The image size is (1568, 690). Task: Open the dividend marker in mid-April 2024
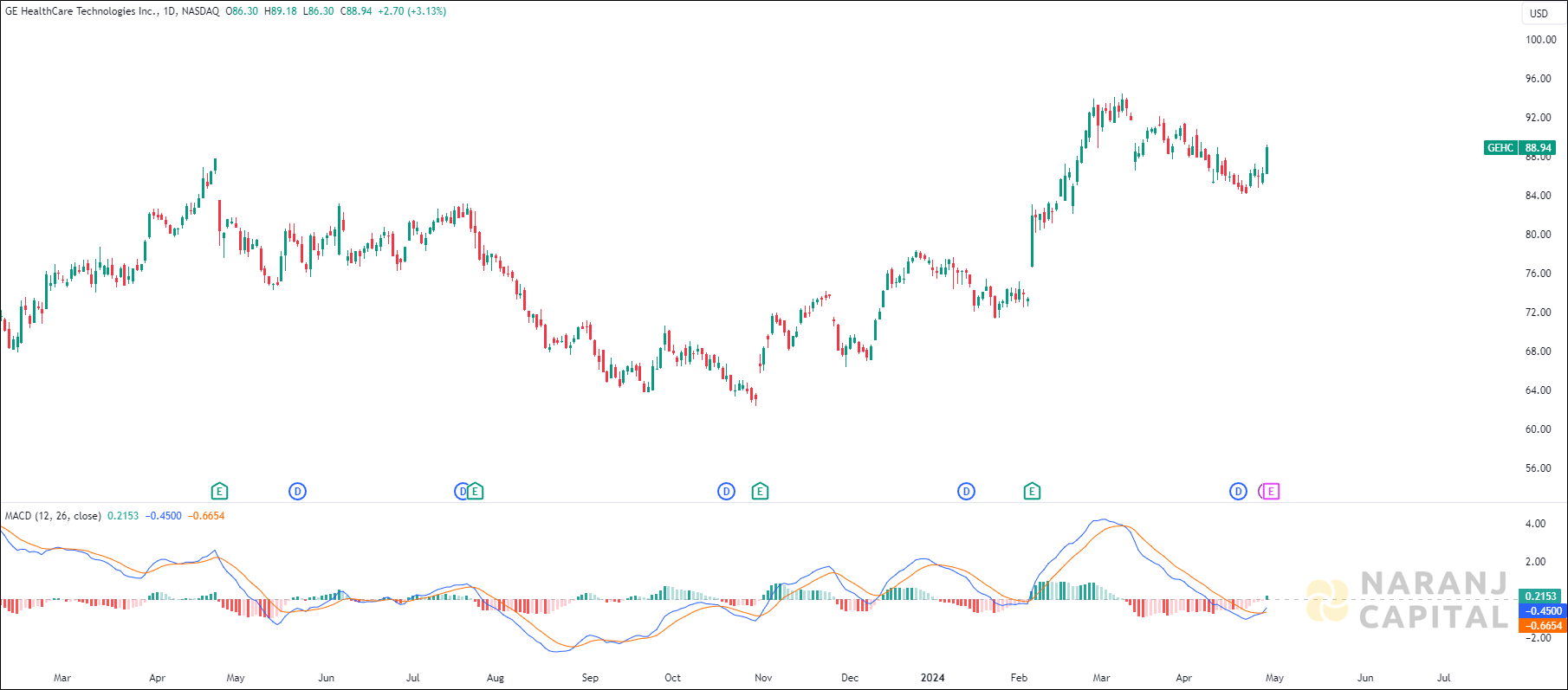tap(1238, 492)
